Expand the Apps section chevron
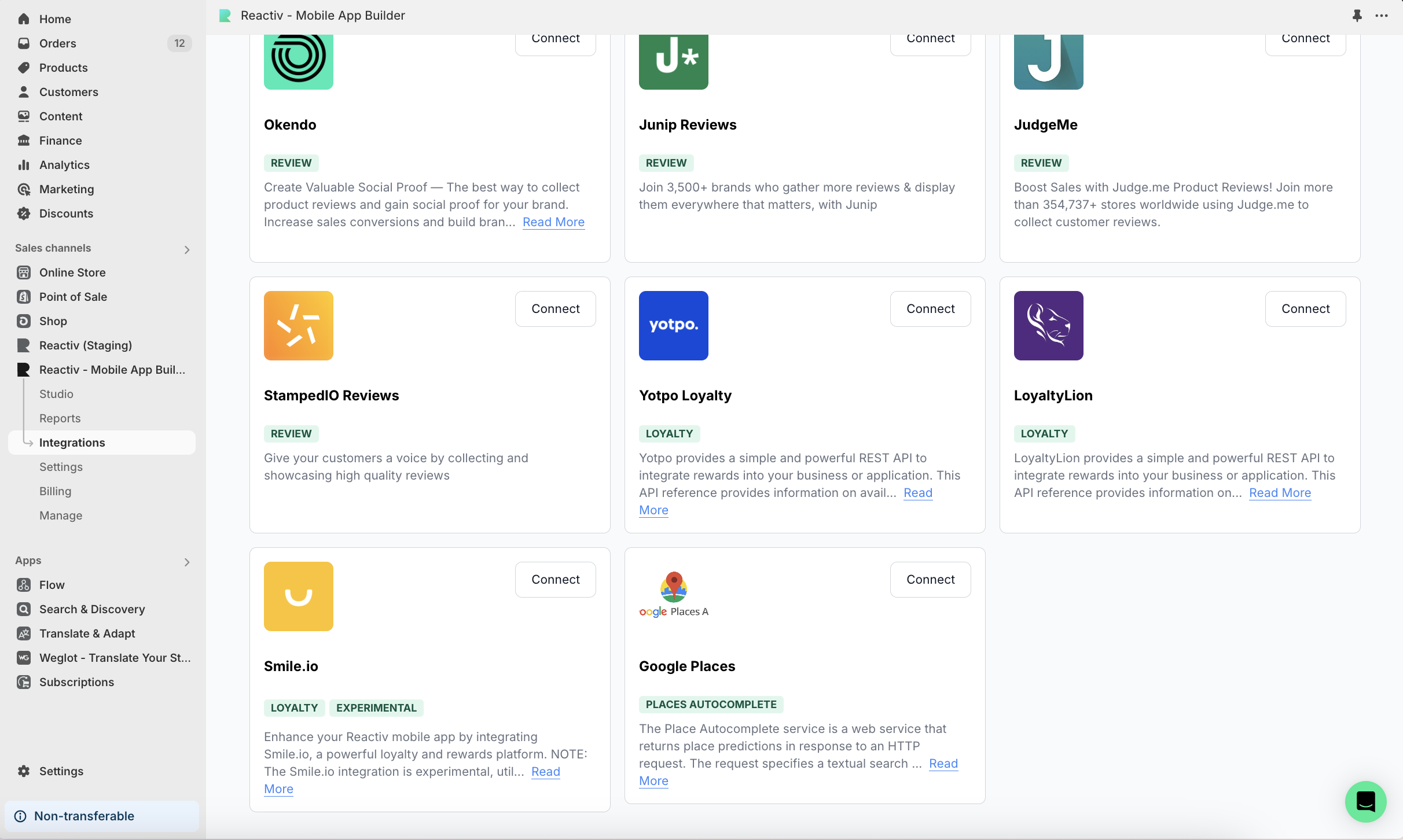1403x840 pixels. pyautogui.click(x=186, y=562)
